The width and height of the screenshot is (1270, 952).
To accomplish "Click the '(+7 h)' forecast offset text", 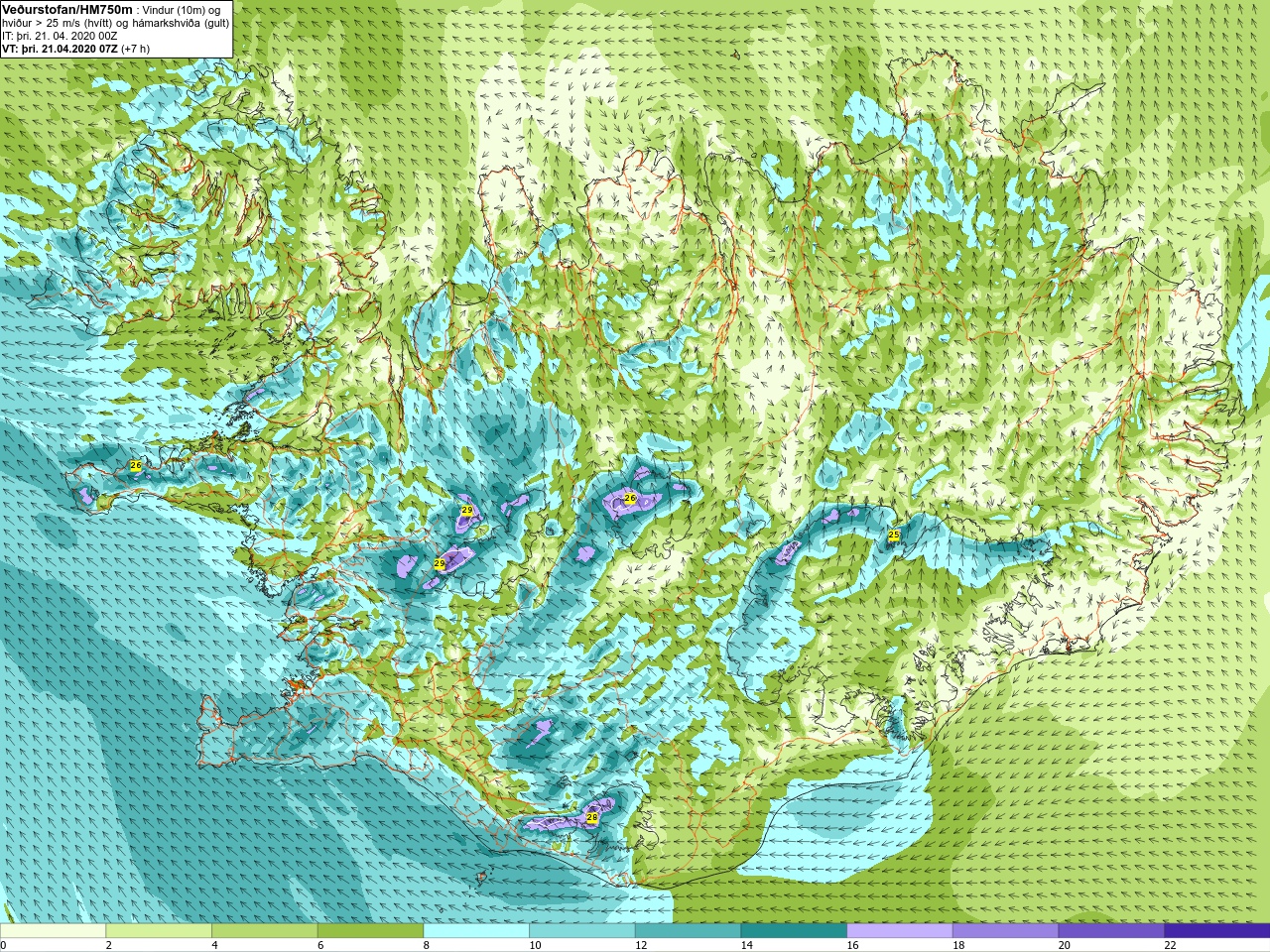I will click(136, 49).
